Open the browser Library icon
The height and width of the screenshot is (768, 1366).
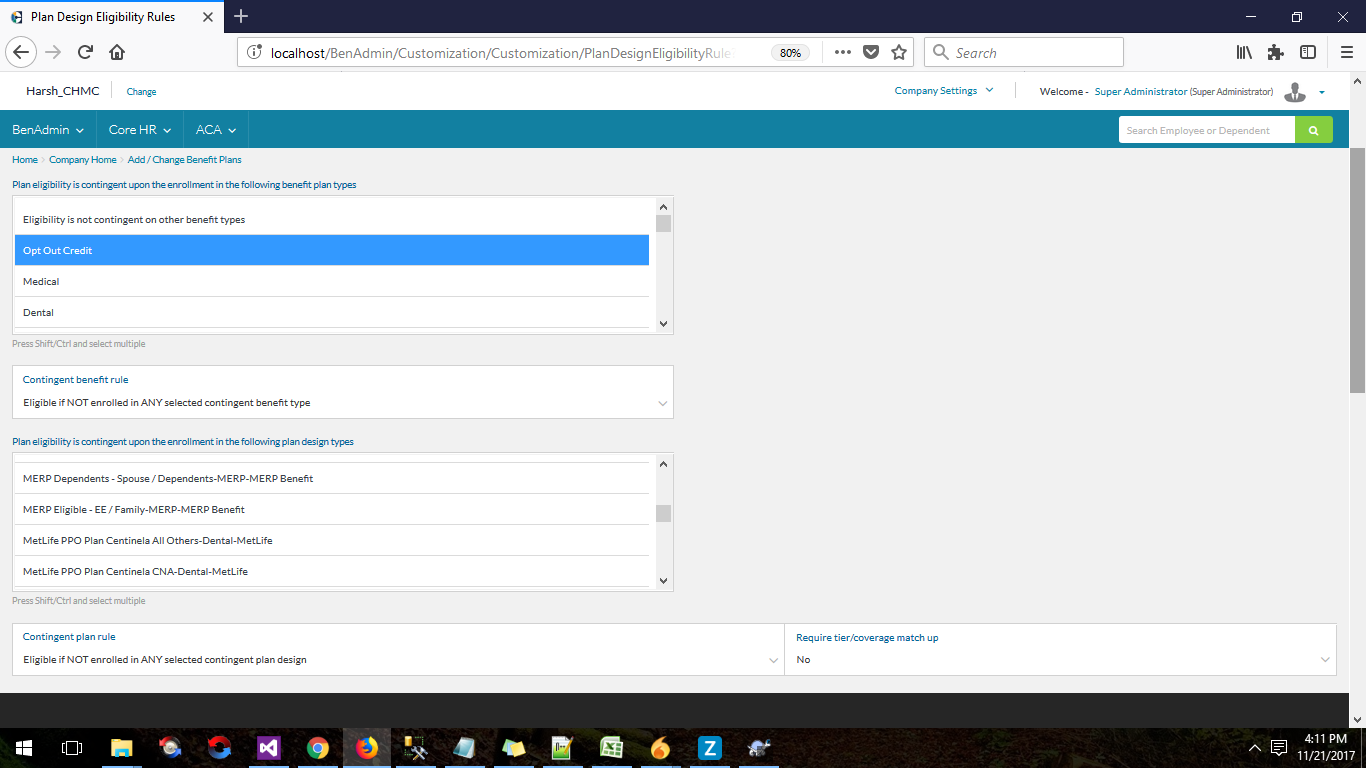pos(1244,53)
